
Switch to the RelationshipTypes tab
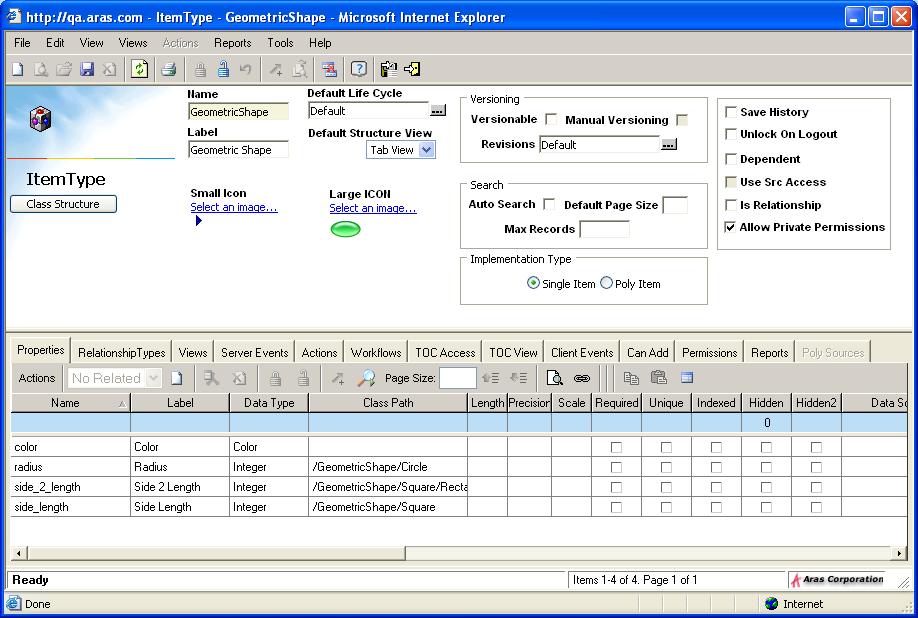[x=122, y=353]
